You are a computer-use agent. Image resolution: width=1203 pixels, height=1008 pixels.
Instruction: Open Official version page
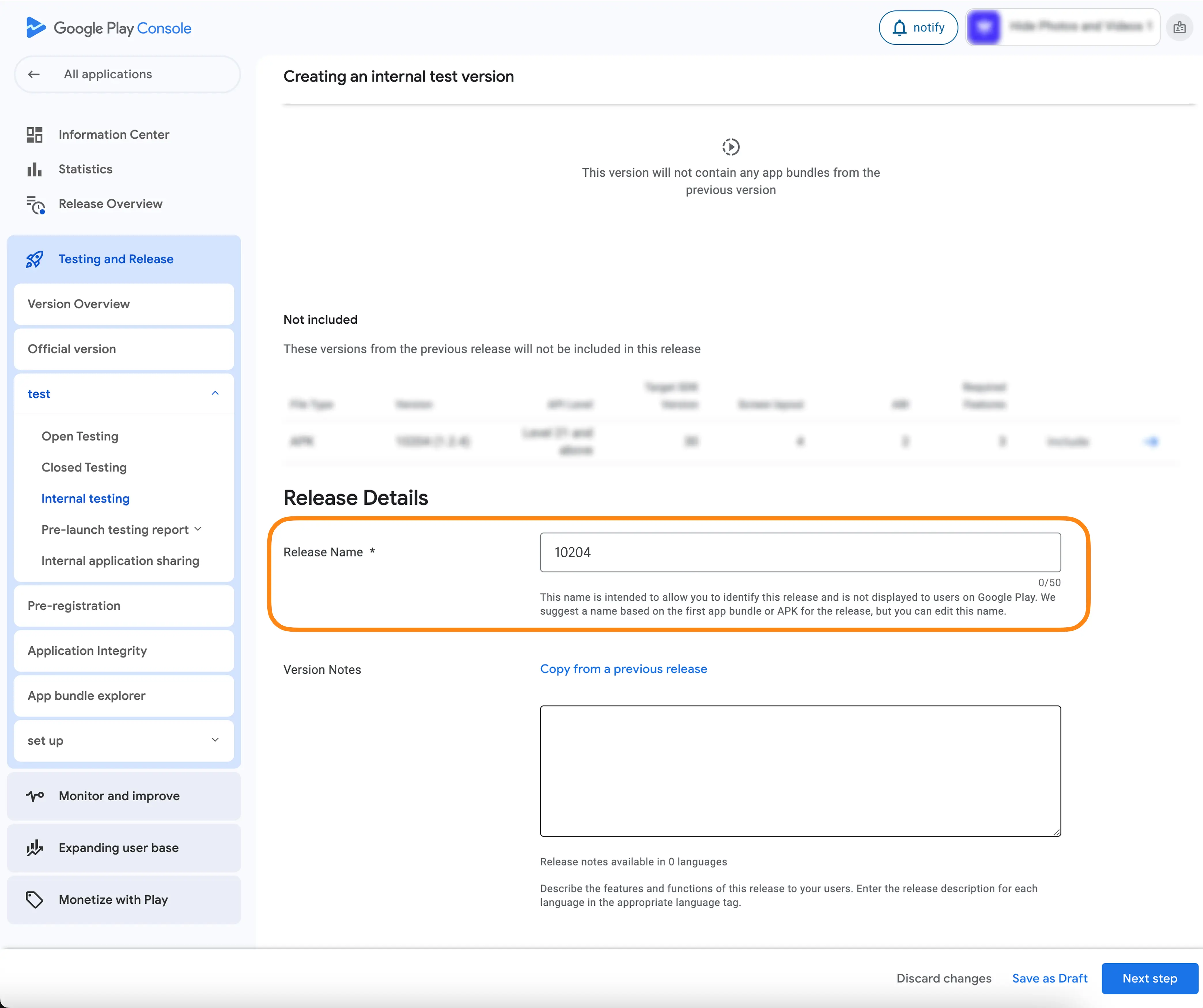click(124, 349)
